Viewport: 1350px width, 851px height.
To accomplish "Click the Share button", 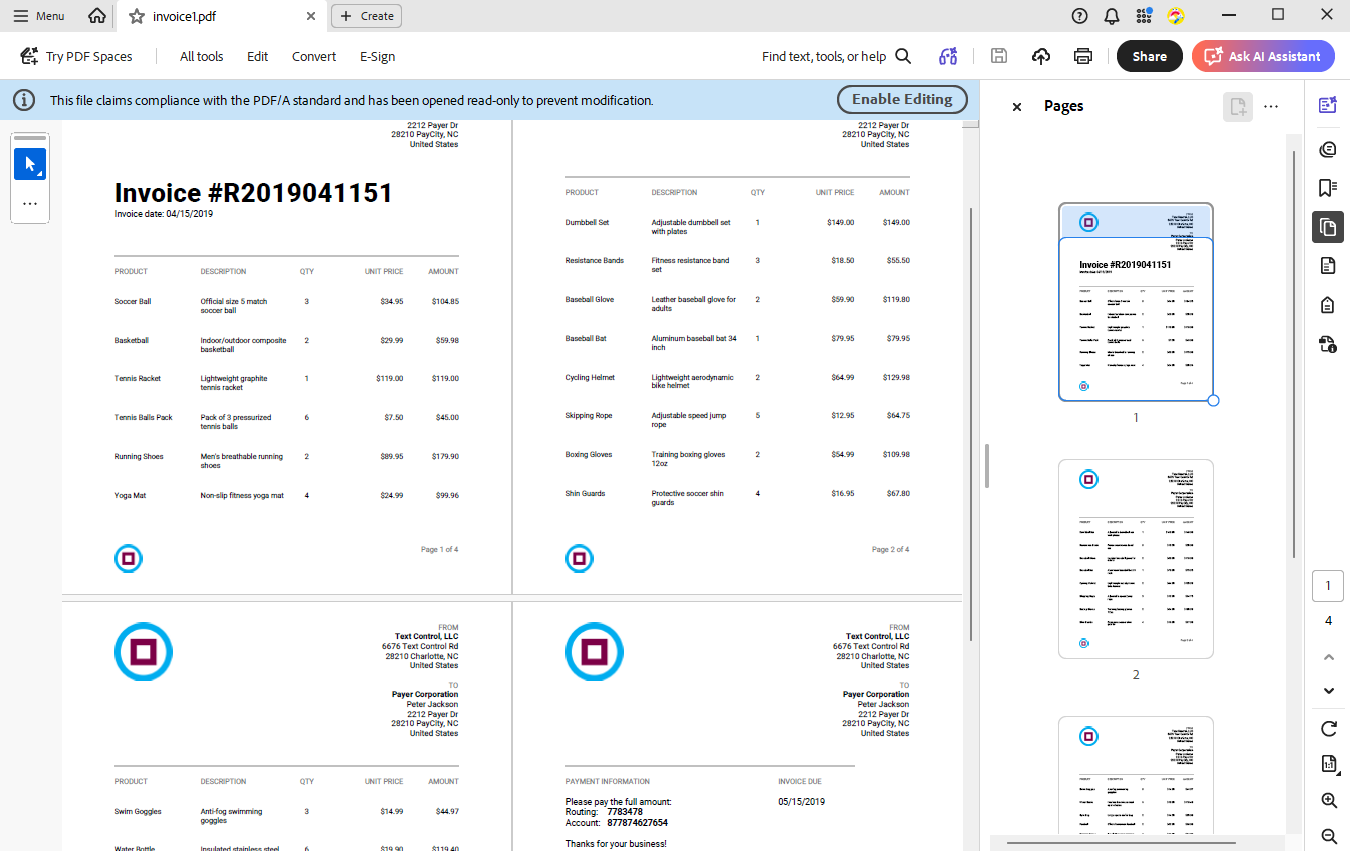I will (x=1149, y=56).
